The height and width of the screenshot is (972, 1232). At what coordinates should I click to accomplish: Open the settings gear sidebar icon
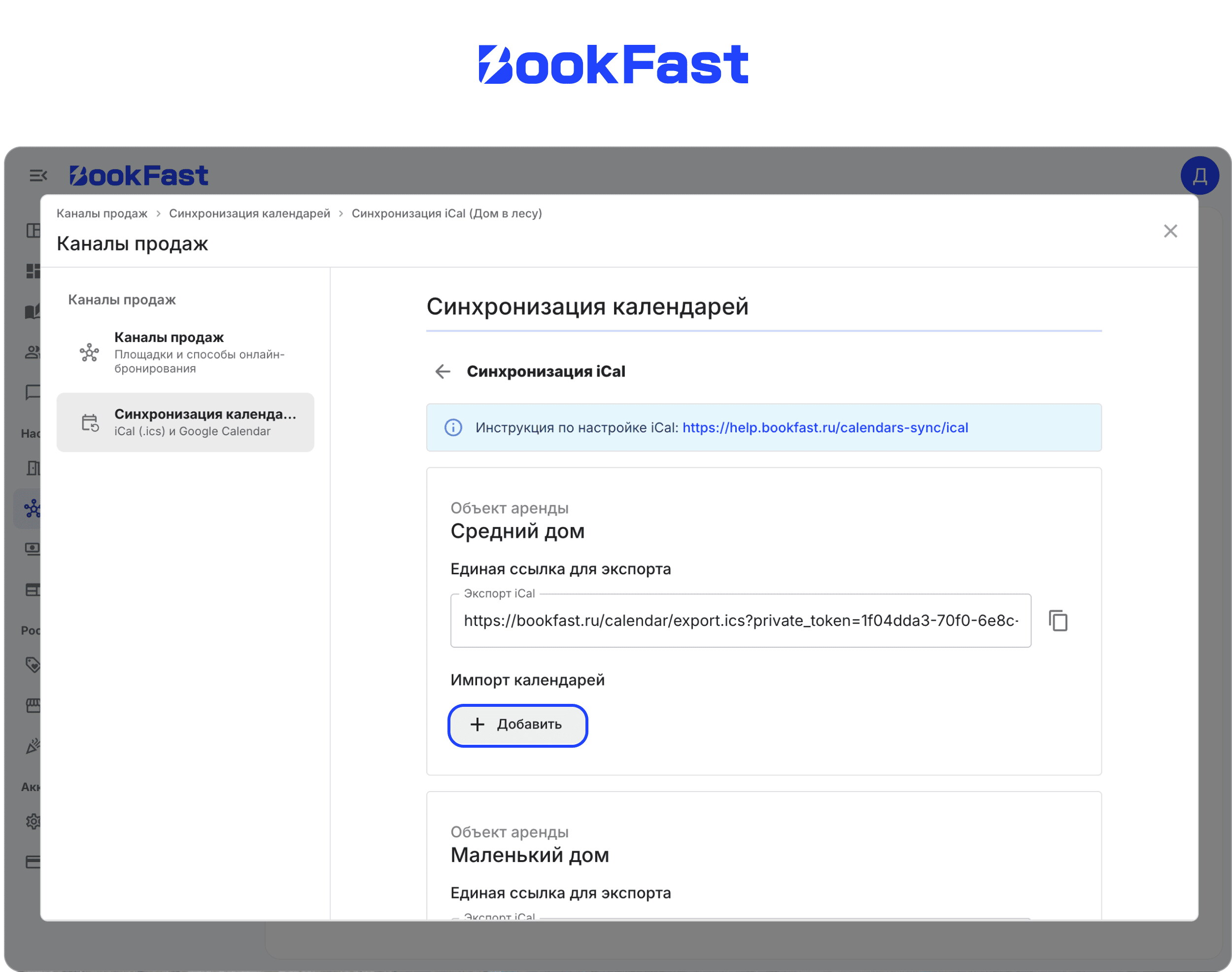tap(33, 821)
